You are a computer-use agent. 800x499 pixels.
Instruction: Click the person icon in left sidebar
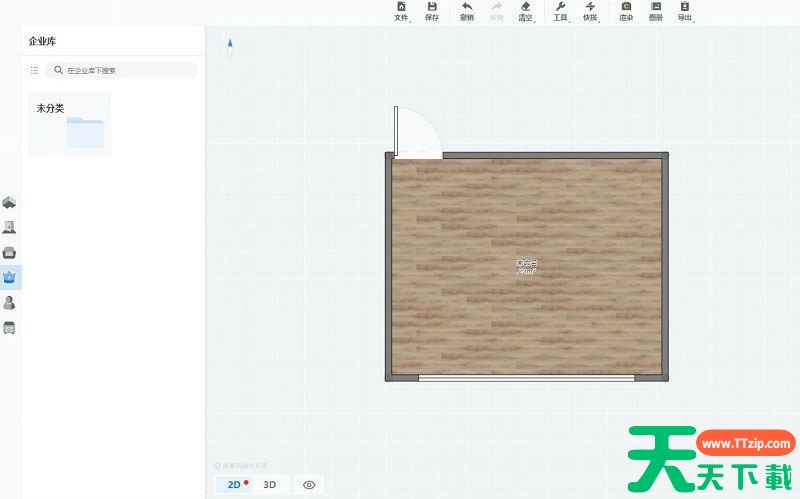10,302
